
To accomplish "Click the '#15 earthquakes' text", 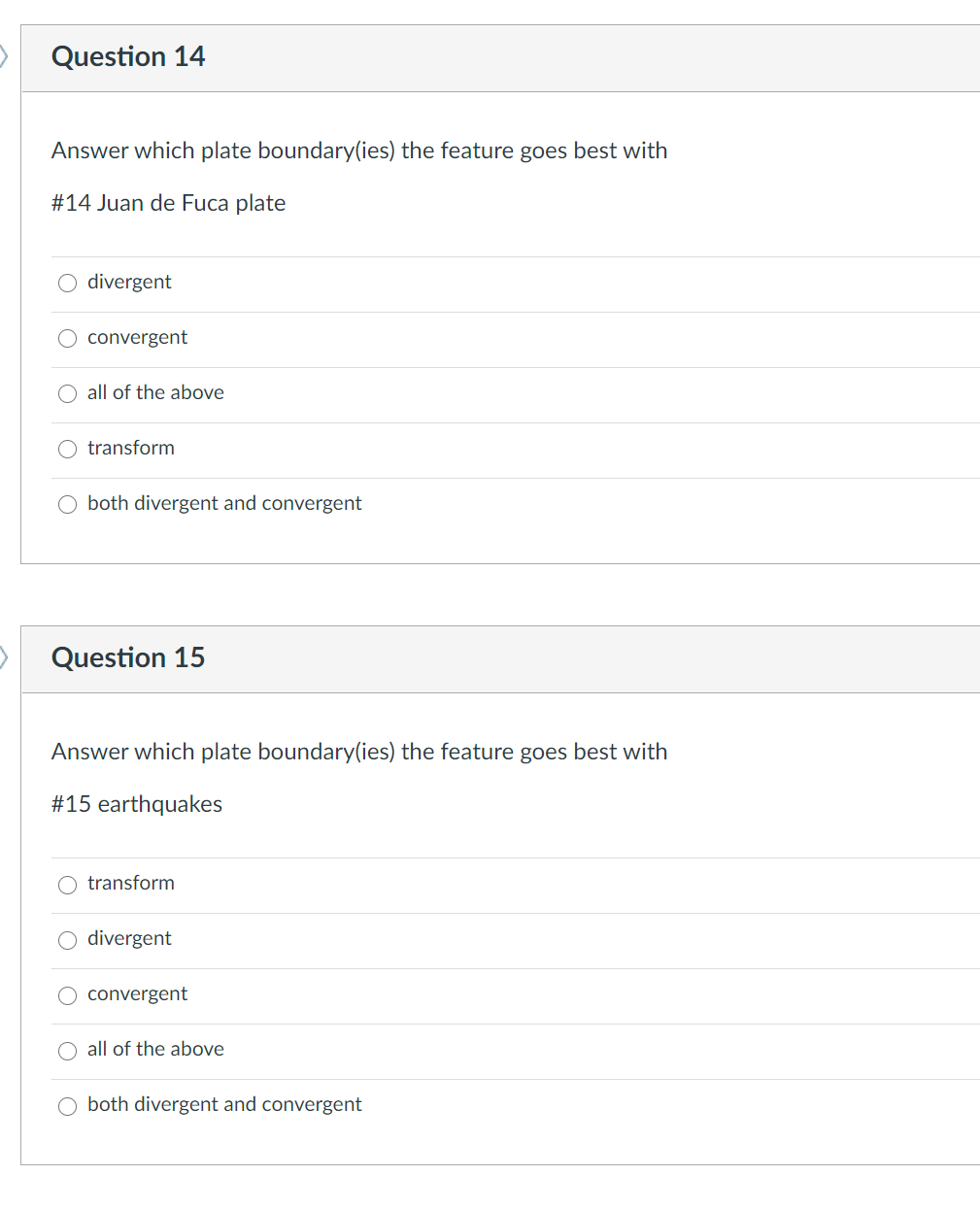I will (137, 804).
